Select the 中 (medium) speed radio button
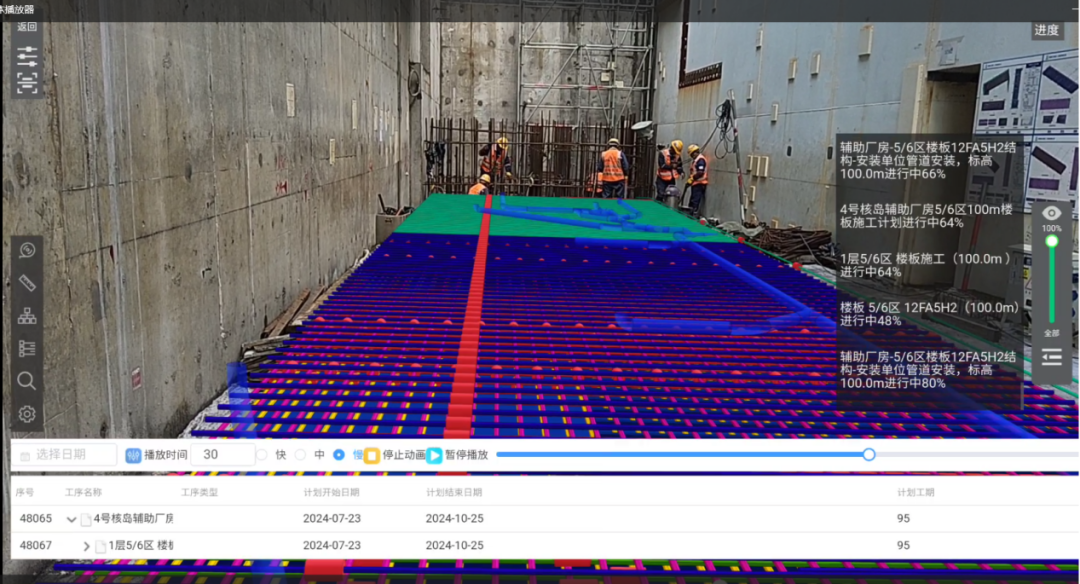Image resolution: width=1080 pixels, height=584 pixels. [x=300, y=455]
